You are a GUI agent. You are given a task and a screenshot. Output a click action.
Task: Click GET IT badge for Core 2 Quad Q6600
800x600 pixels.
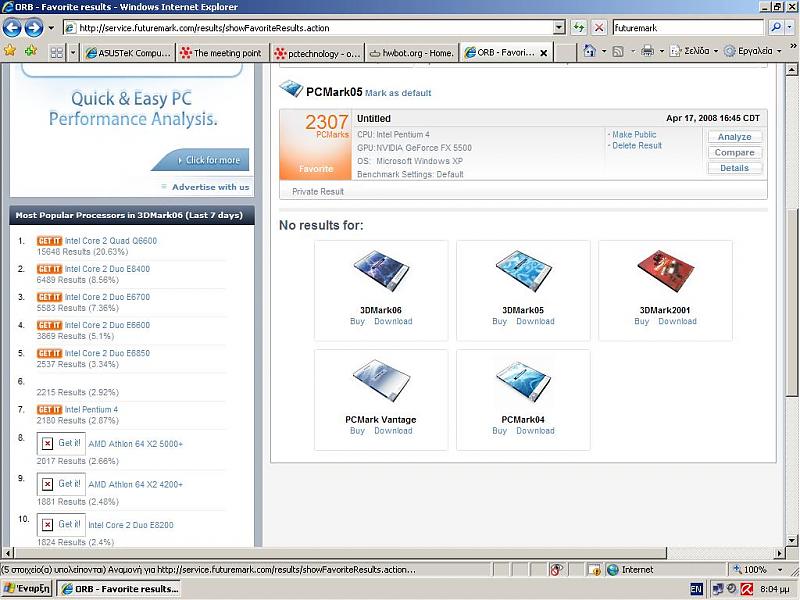click(49, 241)
